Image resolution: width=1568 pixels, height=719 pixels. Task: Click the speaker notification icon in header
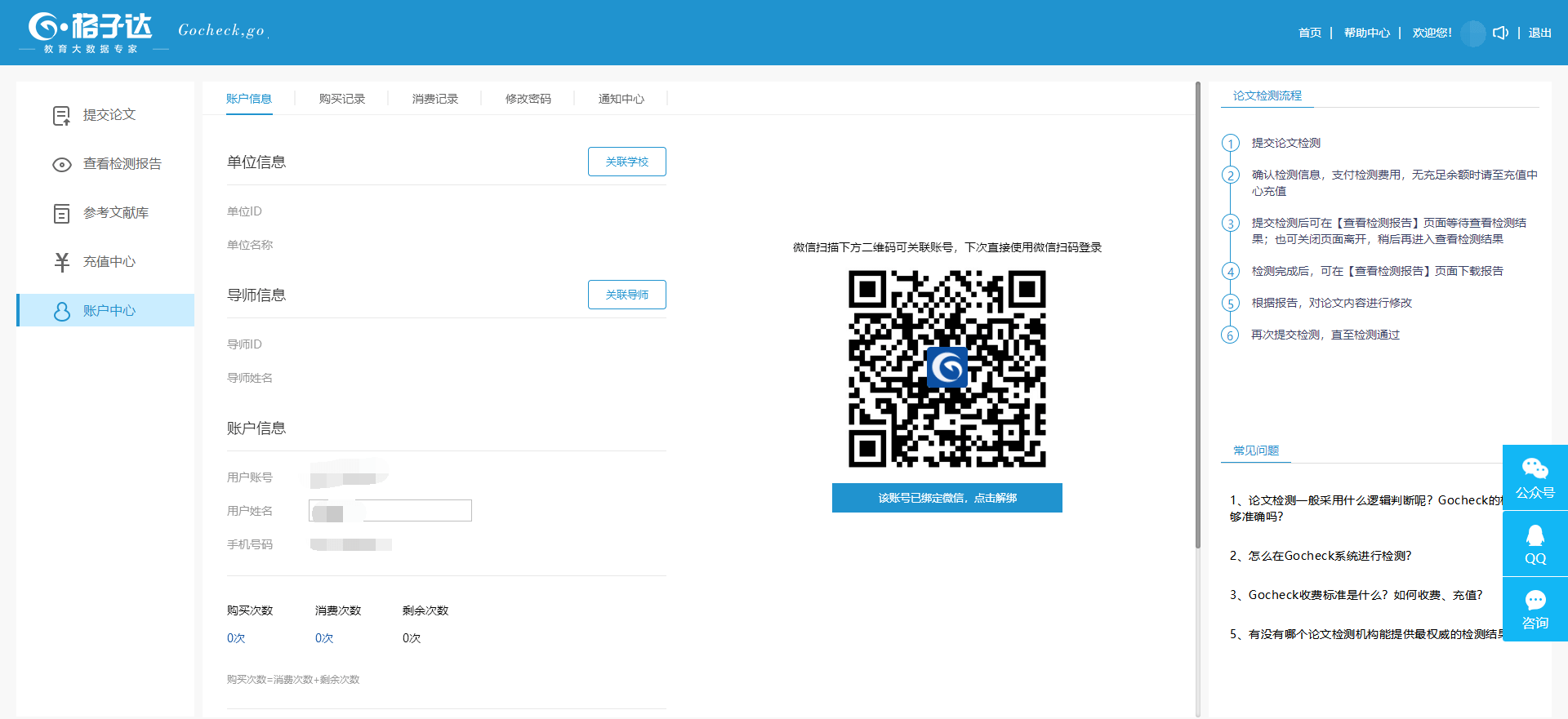1500,33
